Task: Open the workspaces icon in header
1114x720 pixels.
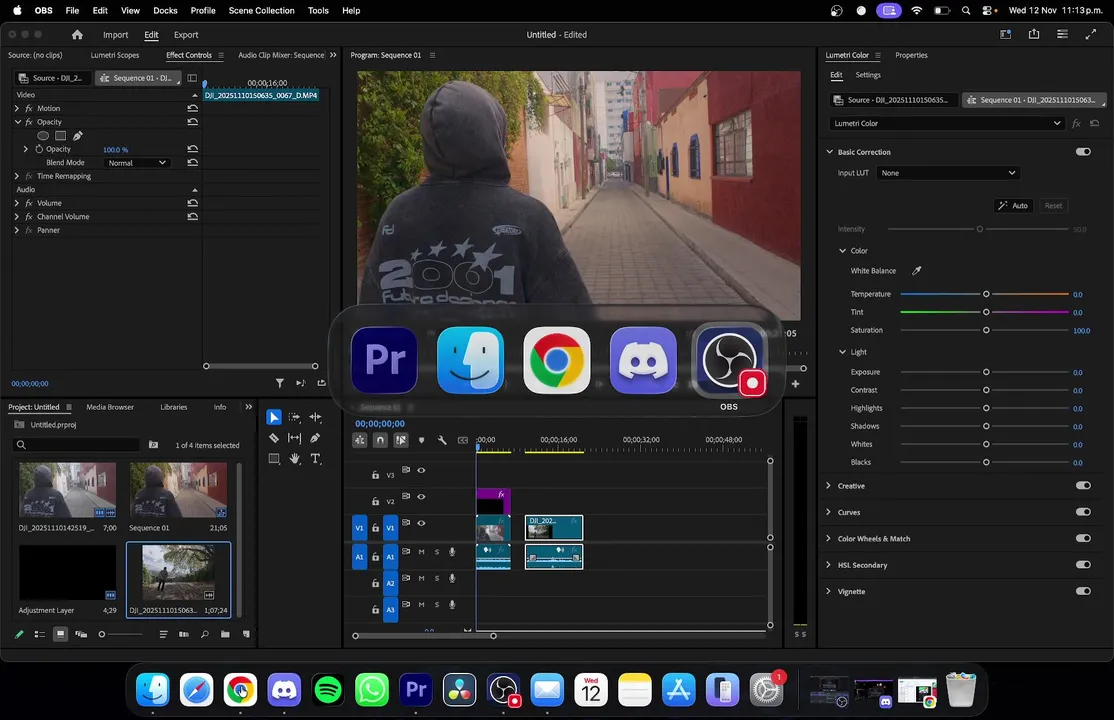Action: click(x=1005, y=34)
